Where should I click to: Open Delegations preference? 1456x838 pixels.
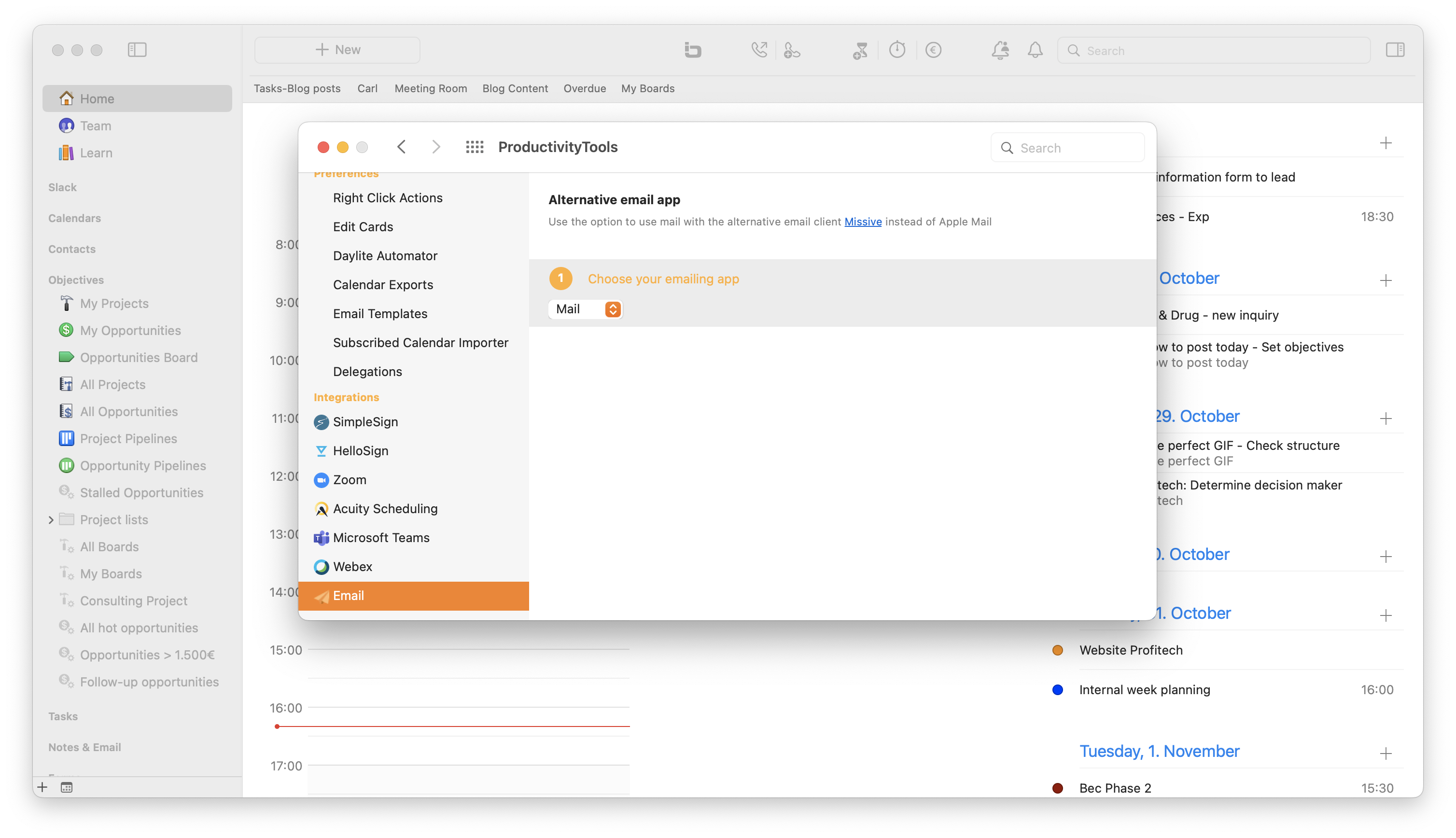coord(413,372)
